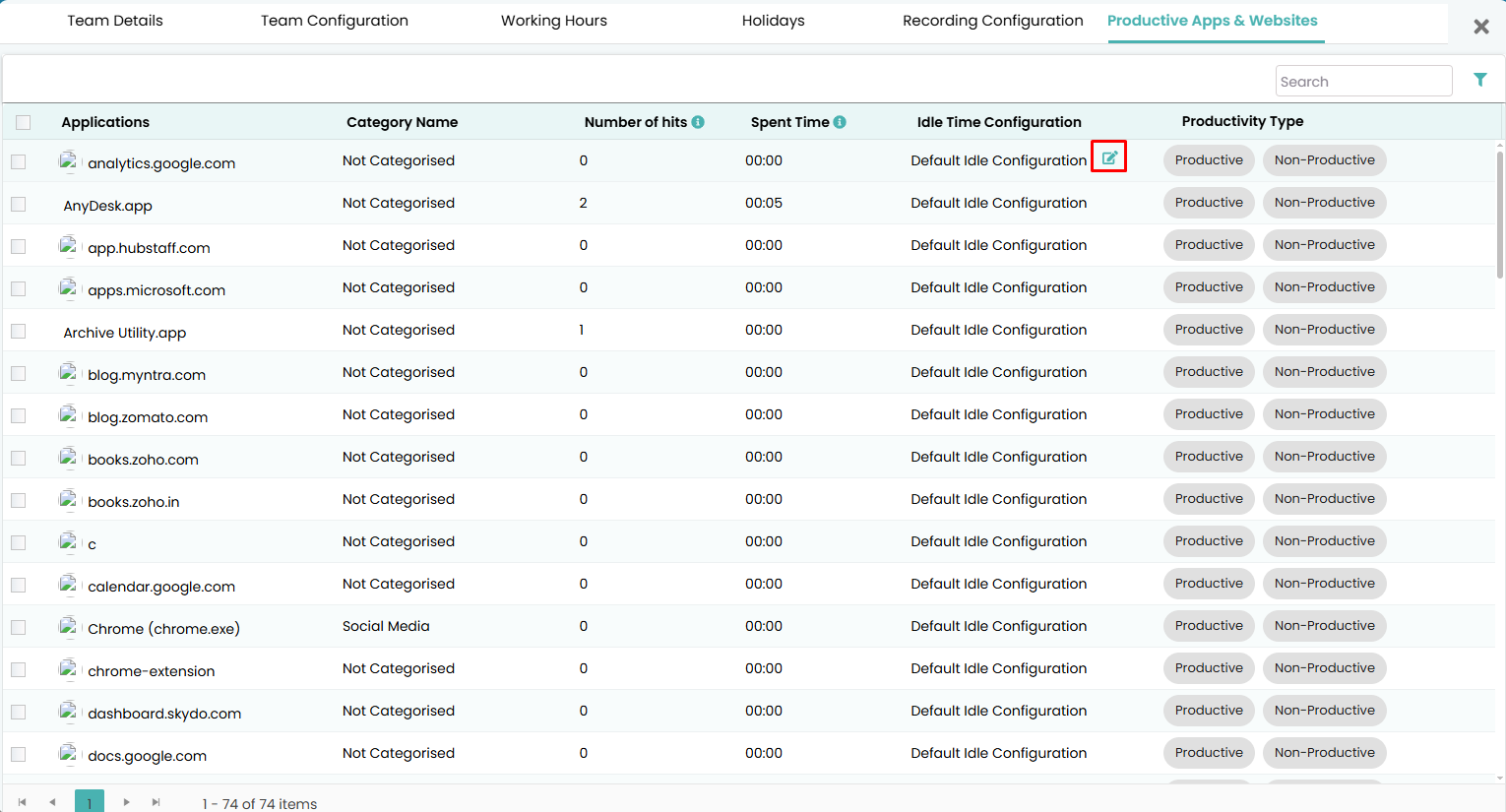Viewport: 1506px width, 812px height.
Task: Go to the next page arrow
Action: click(126, 802)
